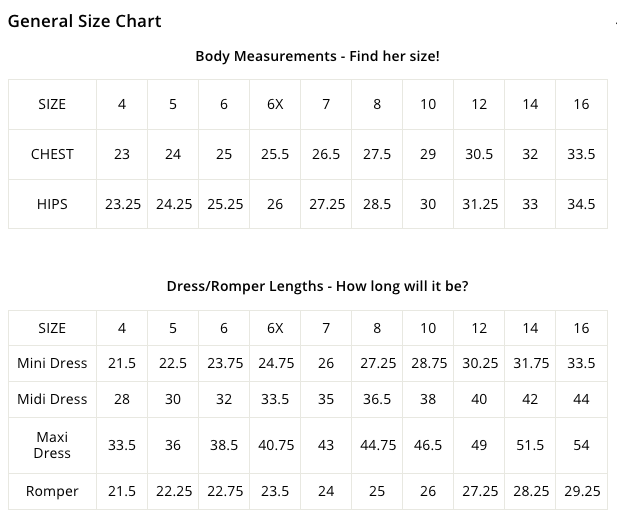Viewport: 617px width, 530px height.
Task: Click hips measurement cell for size 16
Action: [x=581, y=204]
